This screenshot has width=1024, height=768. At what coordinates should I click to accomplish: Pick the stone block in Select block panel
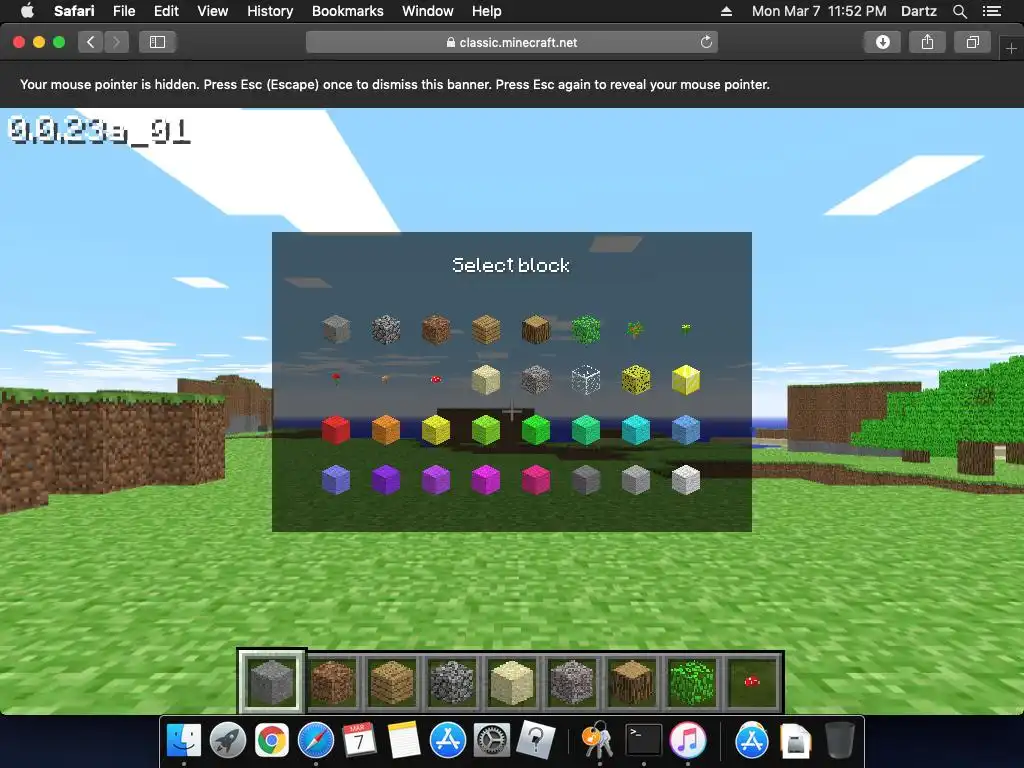pos(336,329)
